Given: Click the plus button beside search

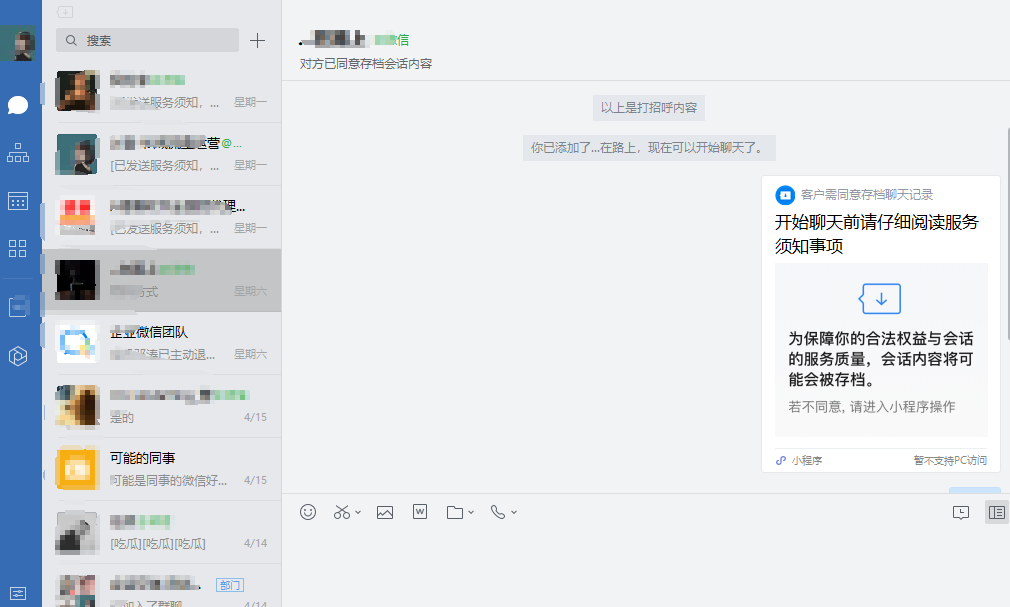Looking at the screenshot, I should [x=257, y=41].
